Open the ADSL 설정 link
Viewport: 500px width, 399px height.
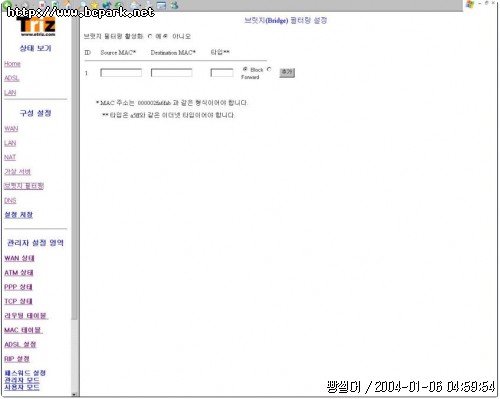point(20,344)
